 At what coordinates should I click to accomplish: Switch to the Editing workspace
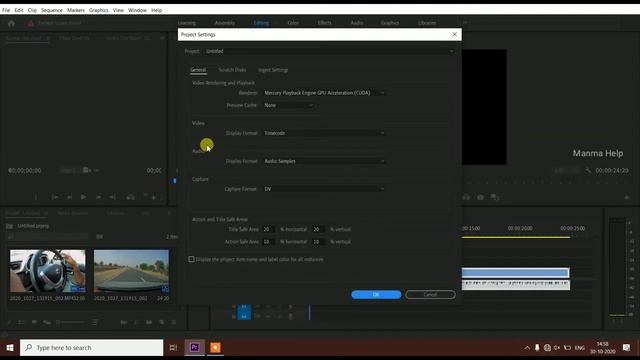[261, 23]
